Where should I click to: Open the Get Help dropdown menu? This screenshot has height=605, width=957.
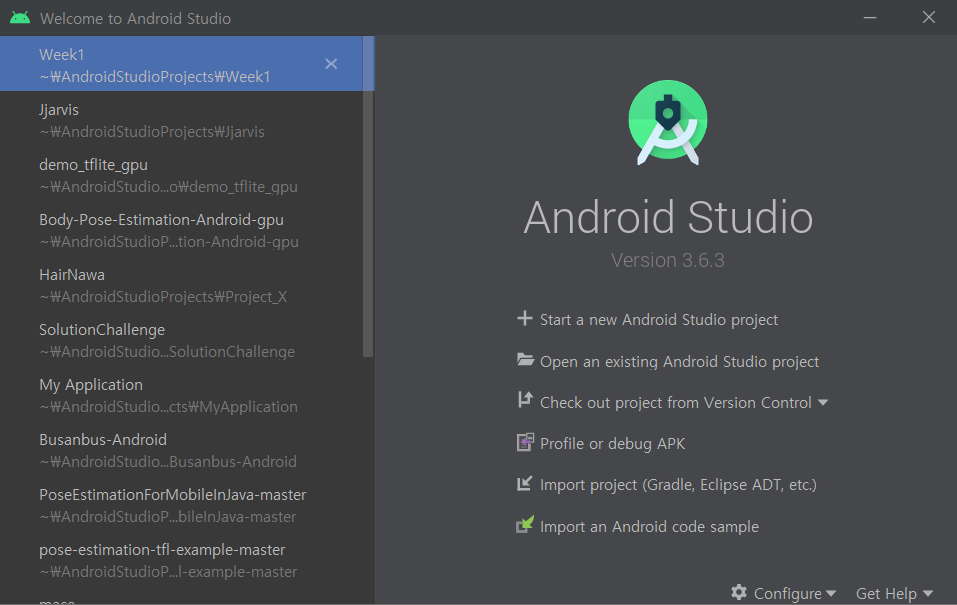pos(894,593)
